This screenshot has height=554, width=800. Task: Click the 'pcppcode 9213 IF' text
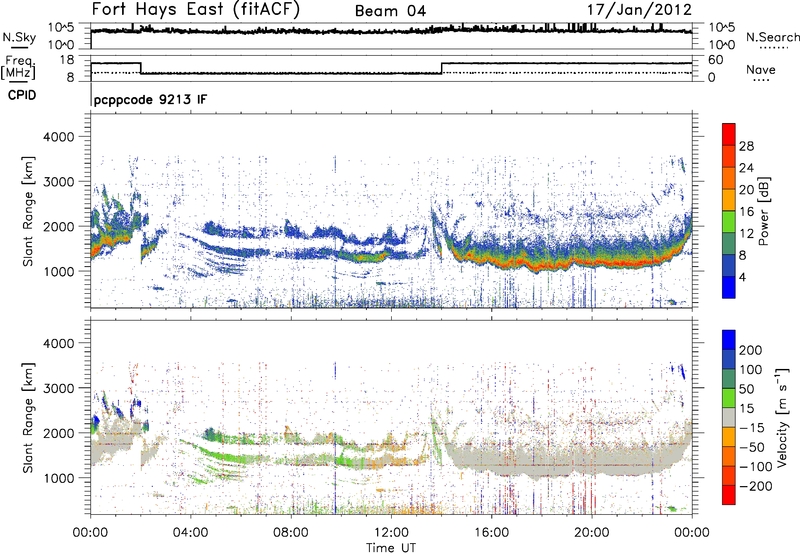pyautogui.click(x=151, y=99)
